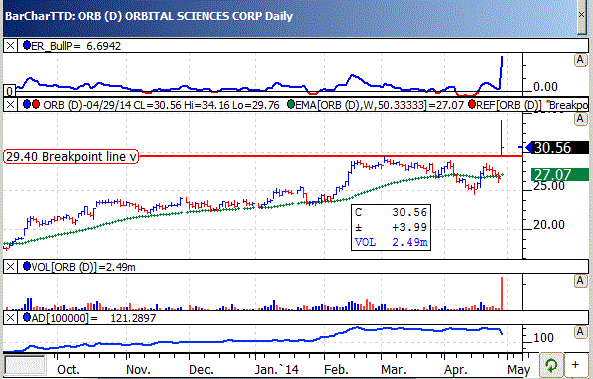Close the VOL[ORB (D)] volume pane

(x=10, y=267)
